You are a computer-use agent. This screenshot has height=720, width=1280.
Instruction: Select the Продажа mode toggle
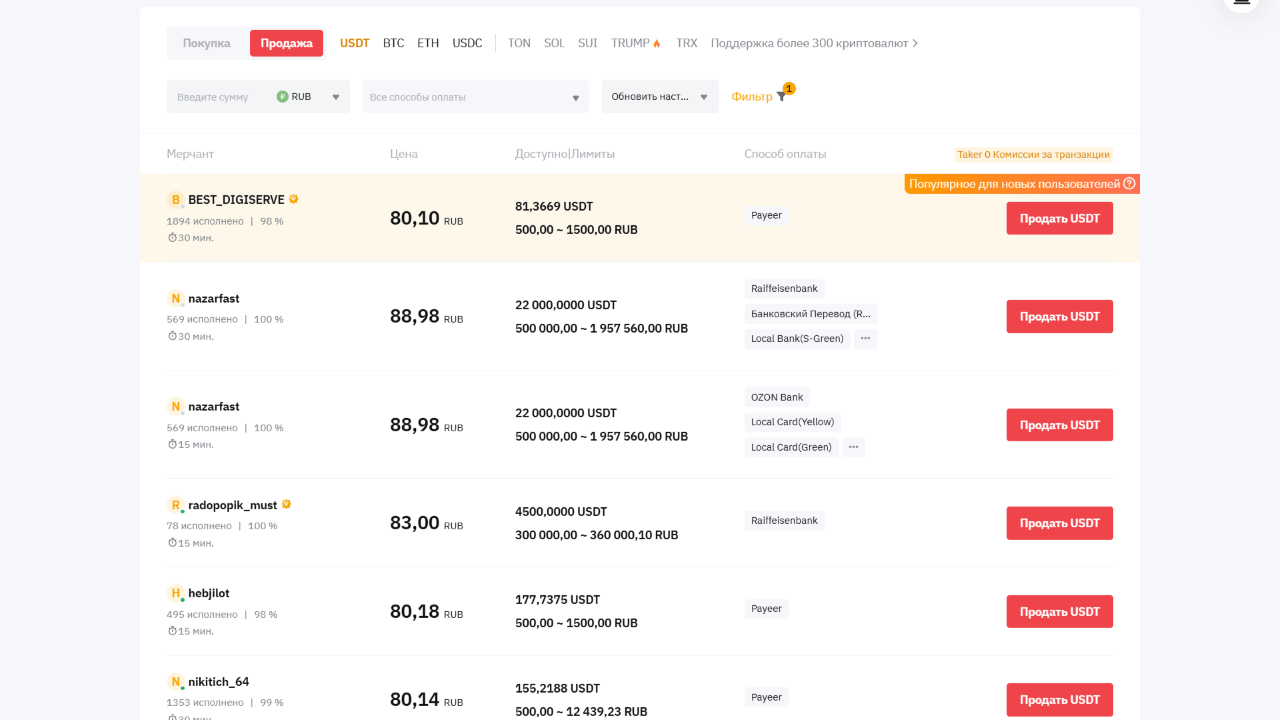tap(286, 43)
